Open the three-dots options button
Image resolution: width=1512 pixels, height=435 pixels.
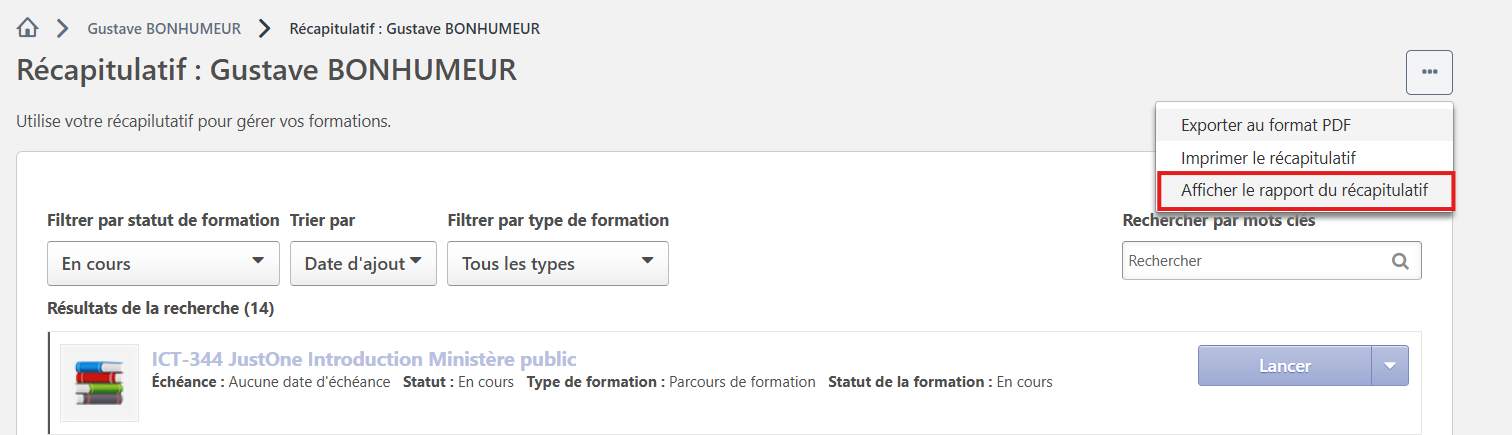pyautogui.click(x=1429, y=72)
